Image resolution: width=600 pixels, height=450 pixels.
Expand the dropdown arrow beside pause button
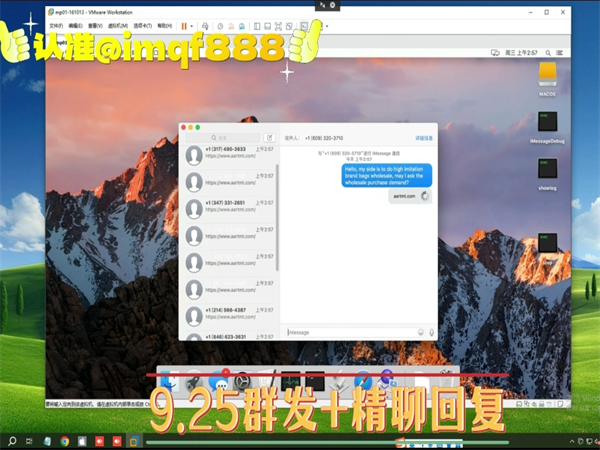coord(194,25)
